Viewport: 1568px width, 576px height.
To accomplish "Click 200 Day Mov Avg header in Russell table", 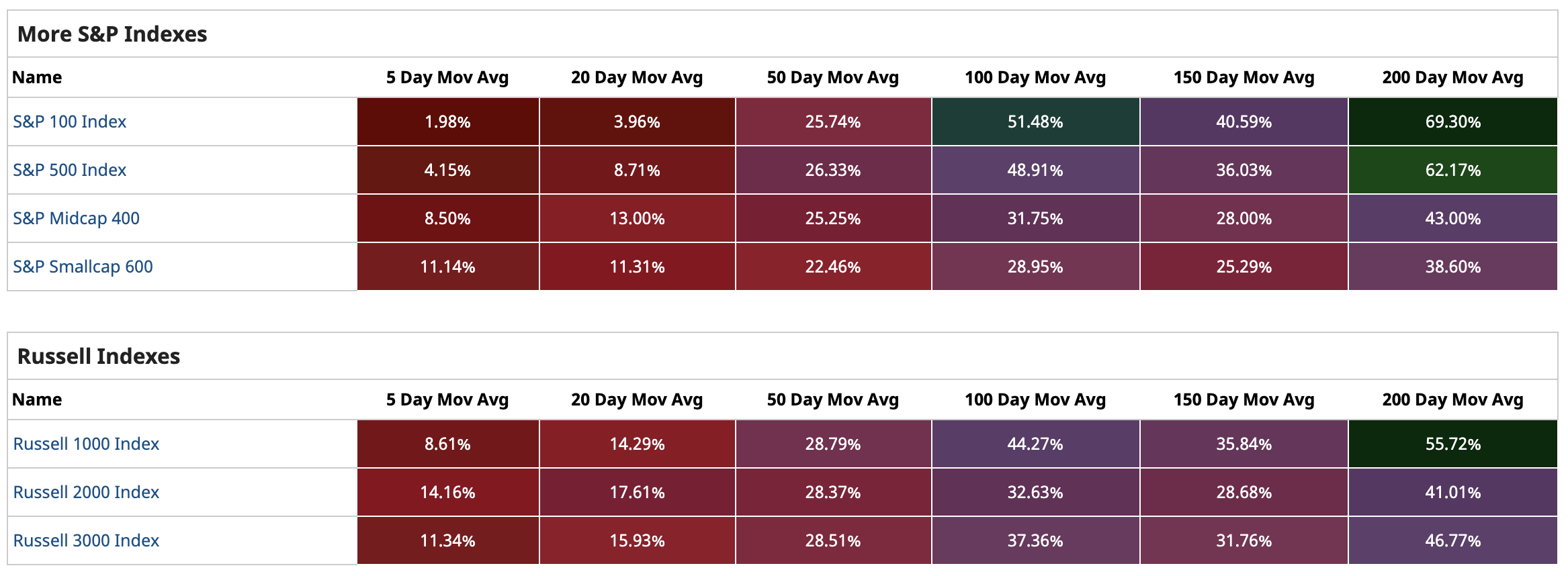I will click(1452, 399).
